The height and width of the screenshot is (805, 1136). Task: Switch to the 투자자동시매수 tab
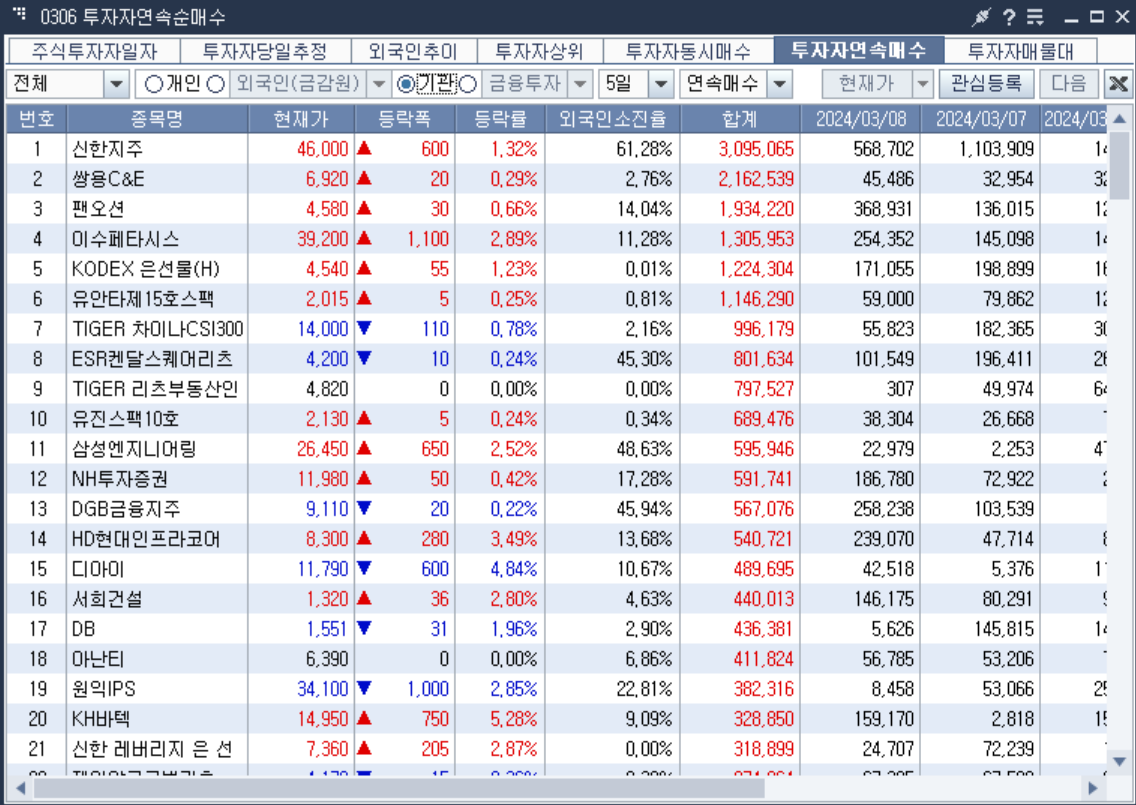point(688,51)
